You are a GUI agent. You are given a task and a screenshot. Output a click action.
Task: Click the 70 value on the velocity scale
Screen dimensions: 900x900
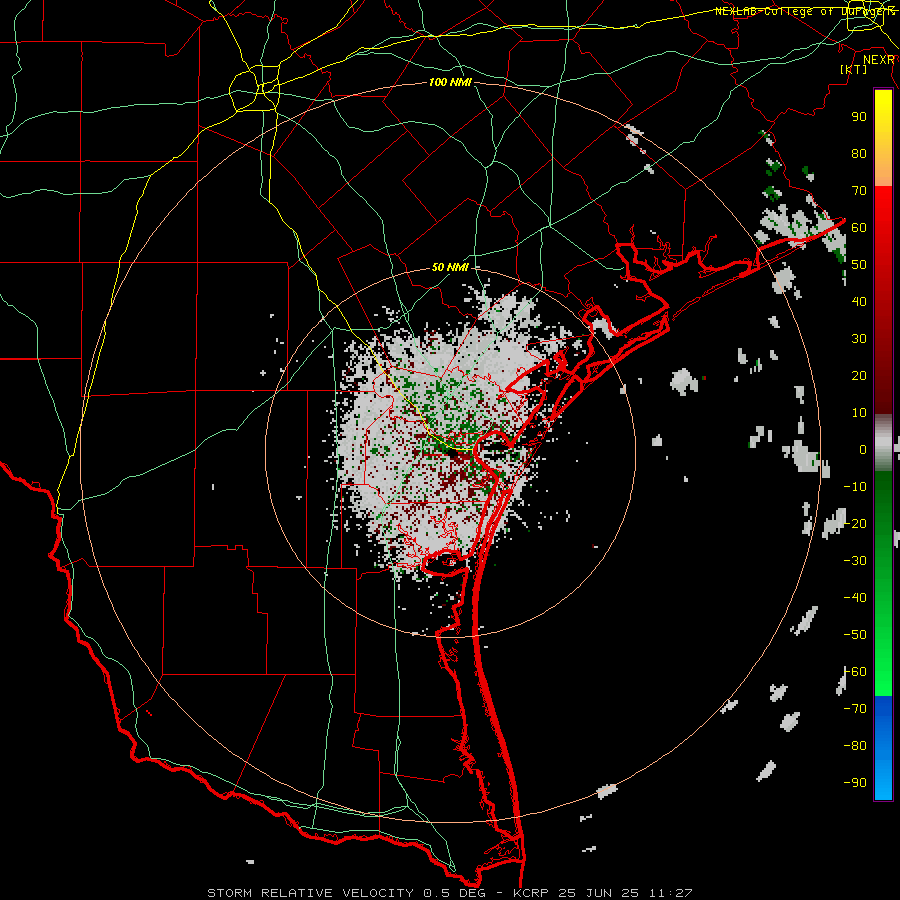(859, 191)
